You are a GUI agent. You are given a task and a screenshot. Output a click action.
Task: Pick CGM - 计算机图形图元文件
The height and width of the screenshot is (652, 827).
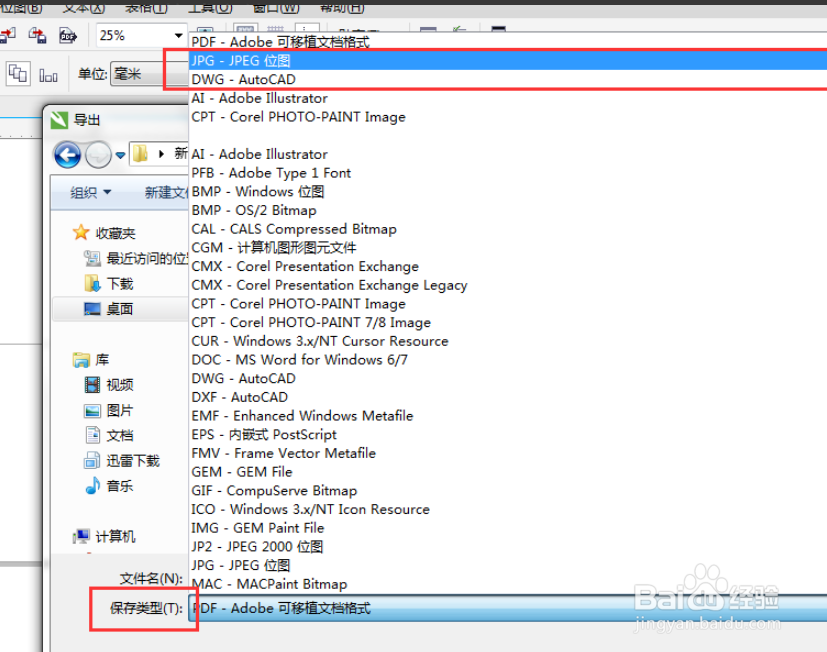(274, 247)
